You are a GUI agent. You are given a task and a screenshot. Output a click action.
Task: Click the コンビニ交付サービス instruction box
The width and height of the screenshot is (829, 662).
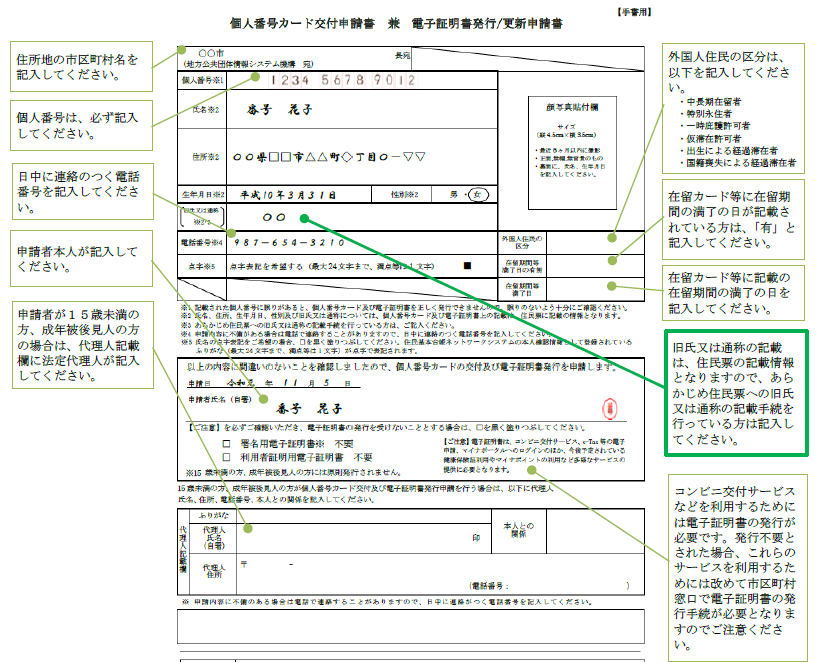click(738, 567)
